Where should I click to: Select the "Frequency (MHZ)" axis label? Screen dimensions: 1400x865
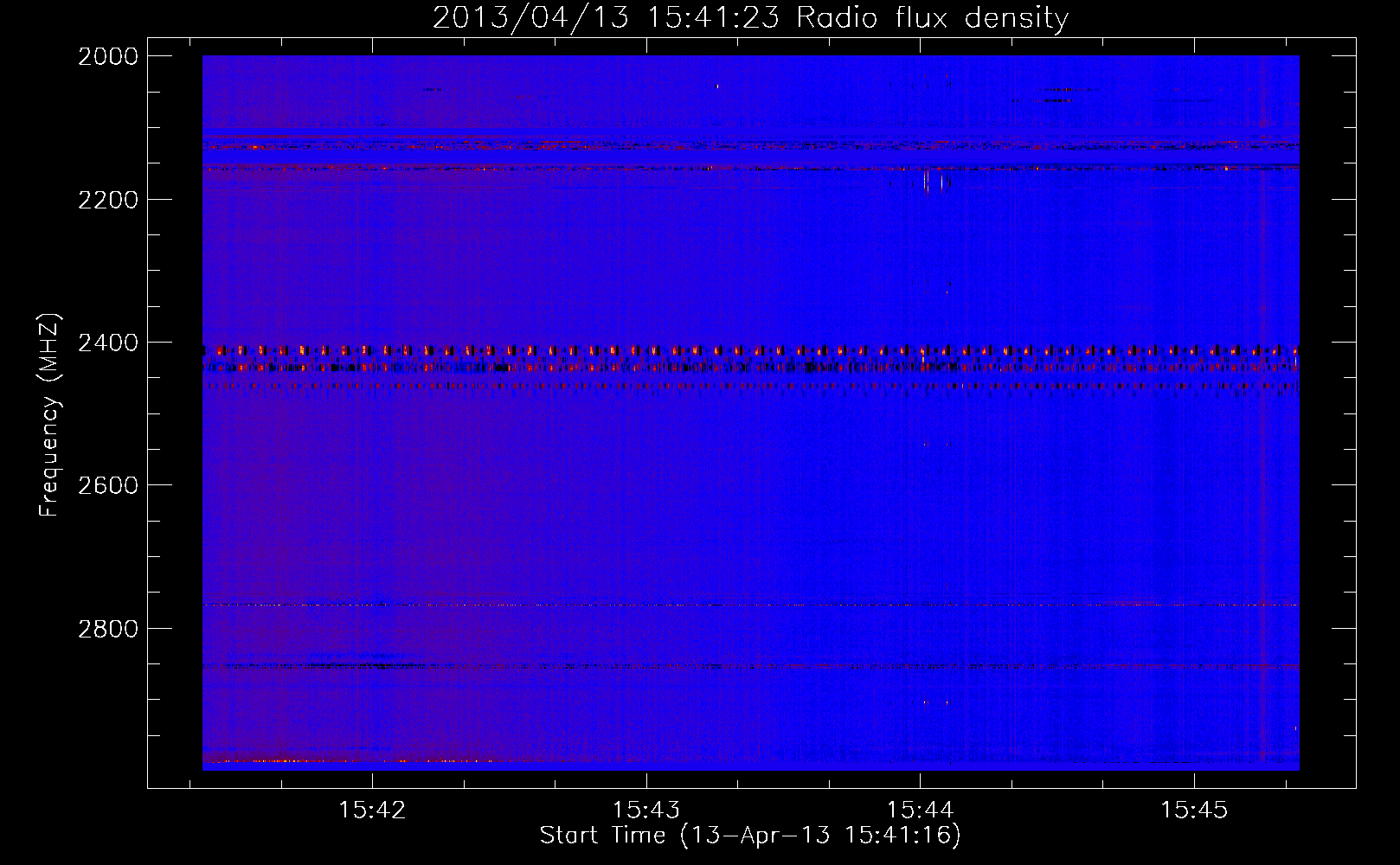click(x=49, y=415)
